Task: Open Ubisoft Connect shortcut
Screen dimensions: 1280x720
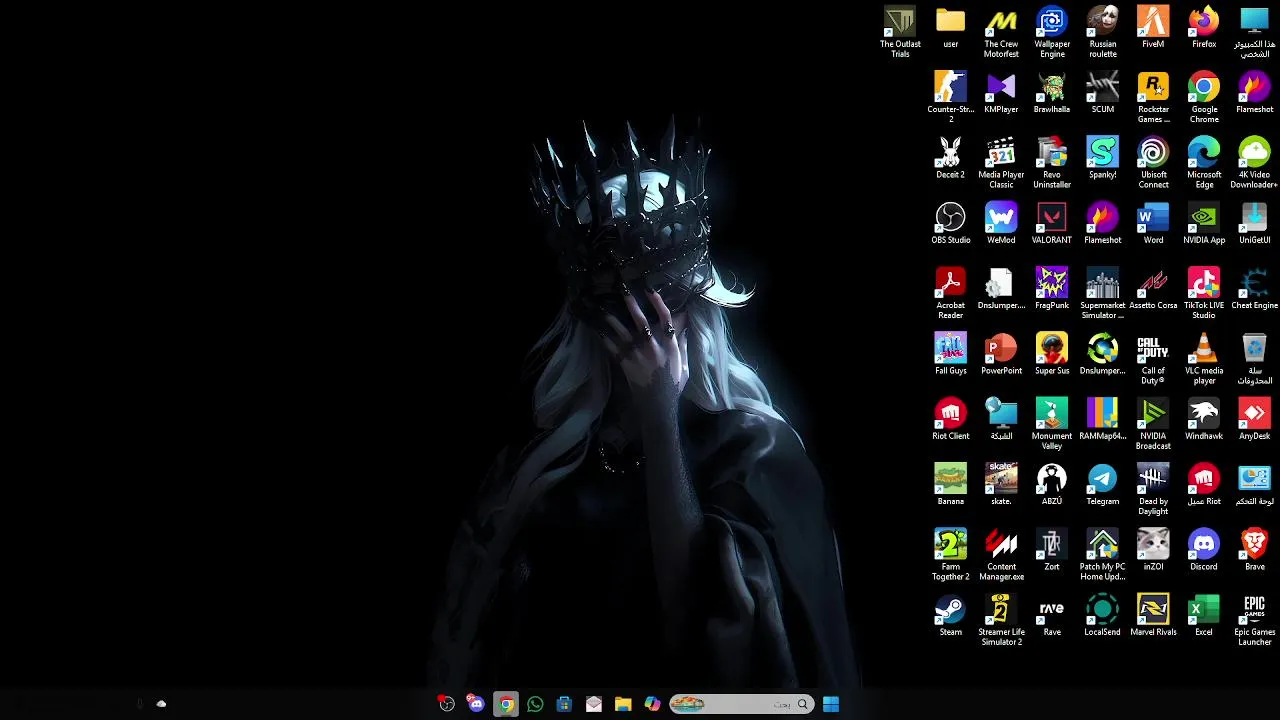Action: (x=1153, y=163)
